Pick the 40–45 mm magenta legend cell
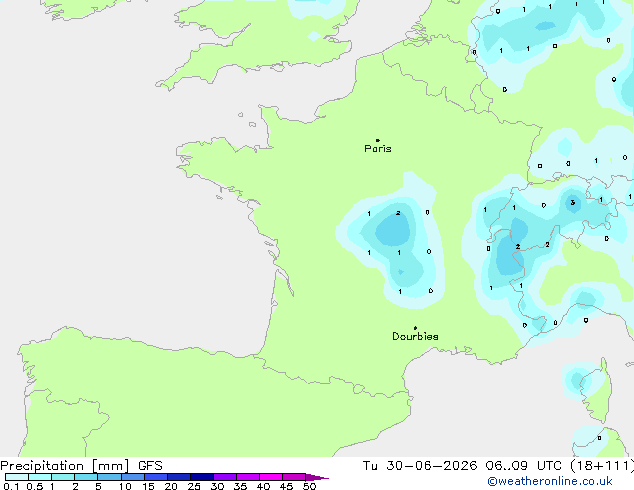 click(x=271, y=477)
